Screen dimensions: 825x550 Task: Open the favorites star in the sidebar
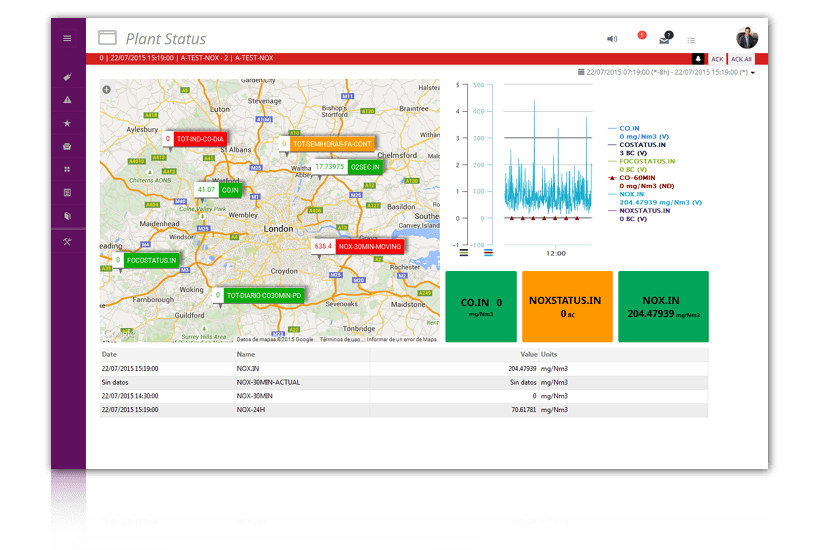(67, 123)
